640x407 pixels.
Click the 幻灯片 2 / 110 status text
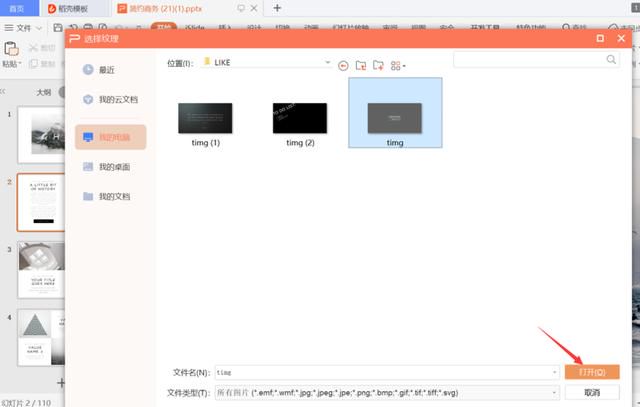coord(27,403)
